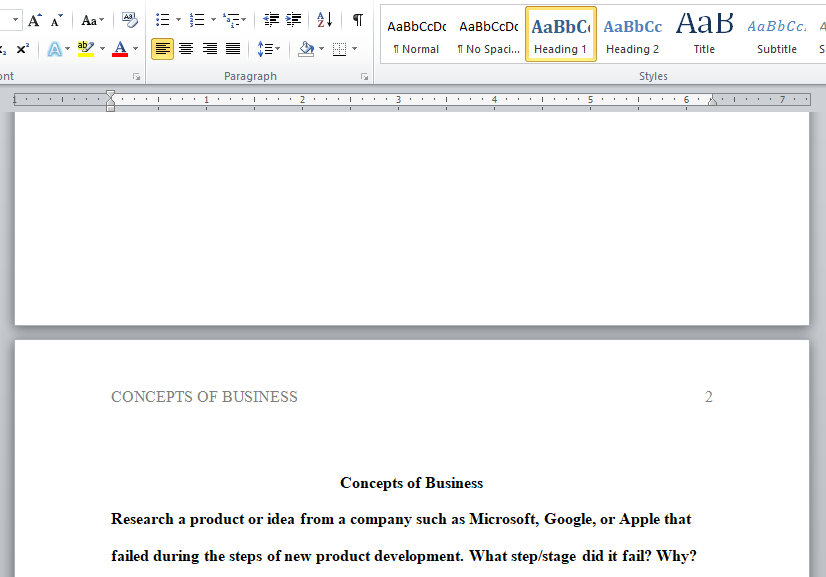Apply the Title style
826x577 pixels.
704,35
